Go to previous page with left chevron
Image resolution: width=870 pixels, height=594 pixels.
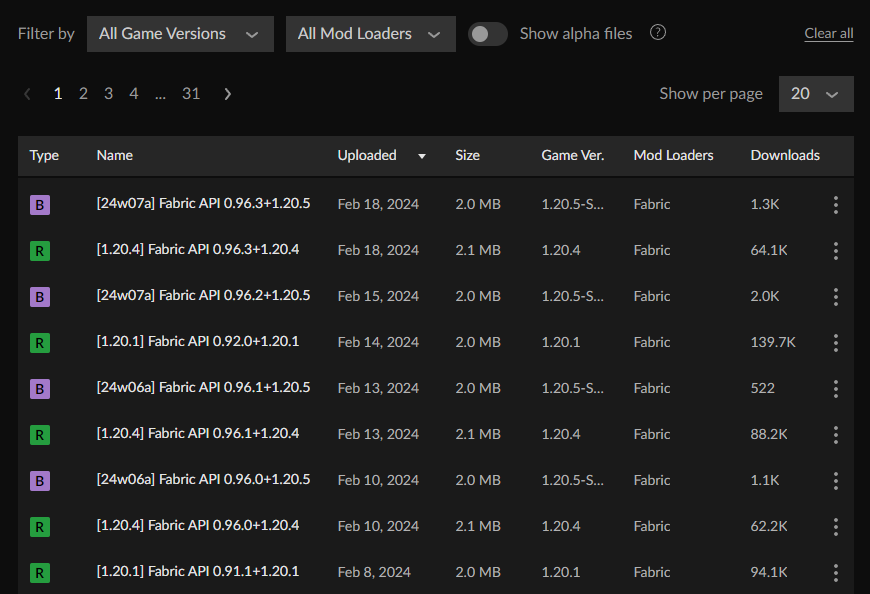(x=27, y=94)
